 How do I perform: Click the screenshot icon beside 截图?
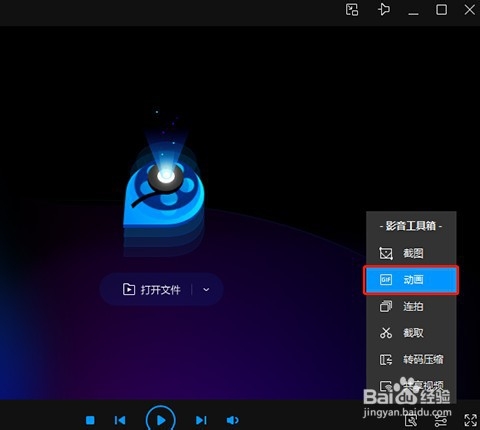[x=386, y=253]
